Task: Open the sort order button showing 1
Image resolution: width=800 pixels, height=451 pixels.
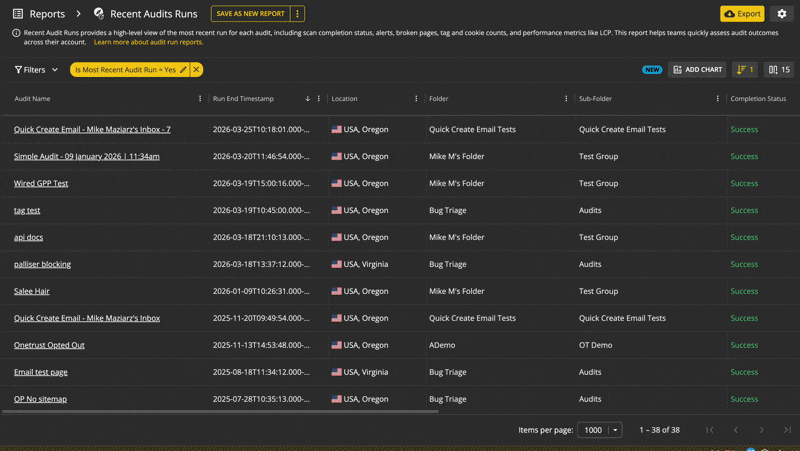Action: (x=745, y=70)
